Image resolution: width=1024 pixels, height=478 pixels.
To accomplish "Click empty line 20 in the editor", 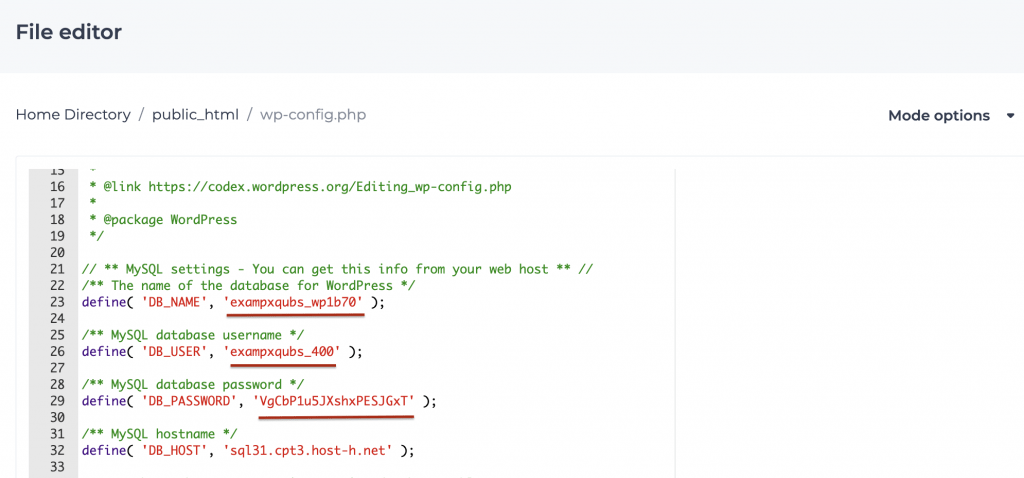I will (376, 253).
